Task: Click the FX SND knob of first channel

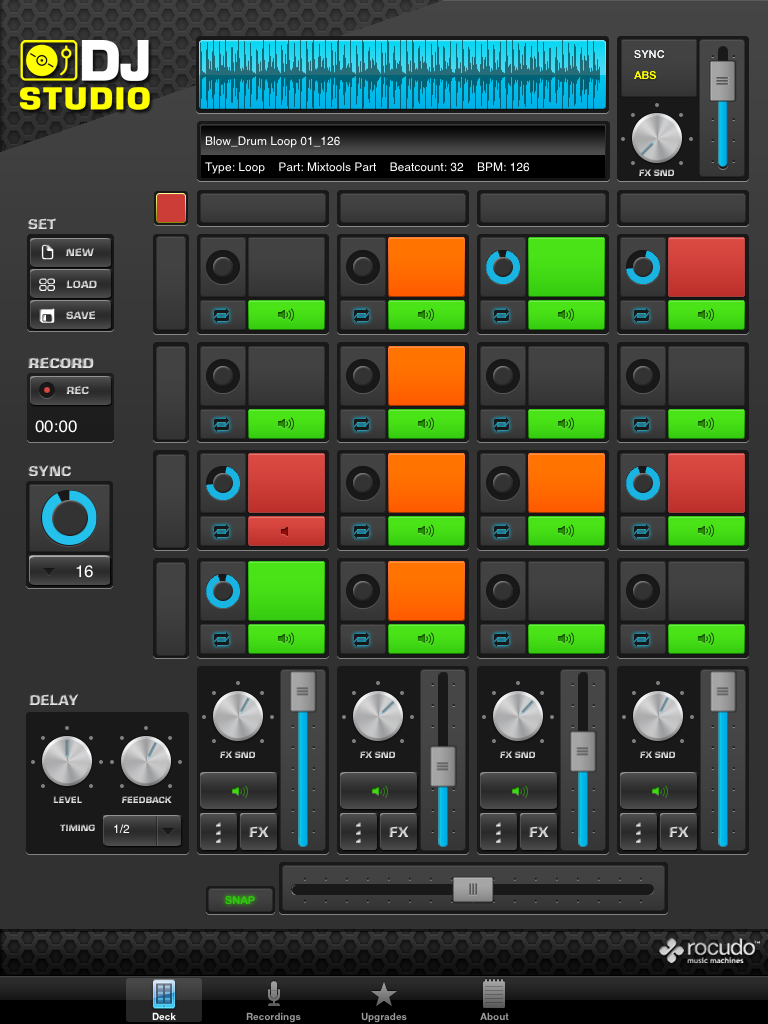Action: 238,716
